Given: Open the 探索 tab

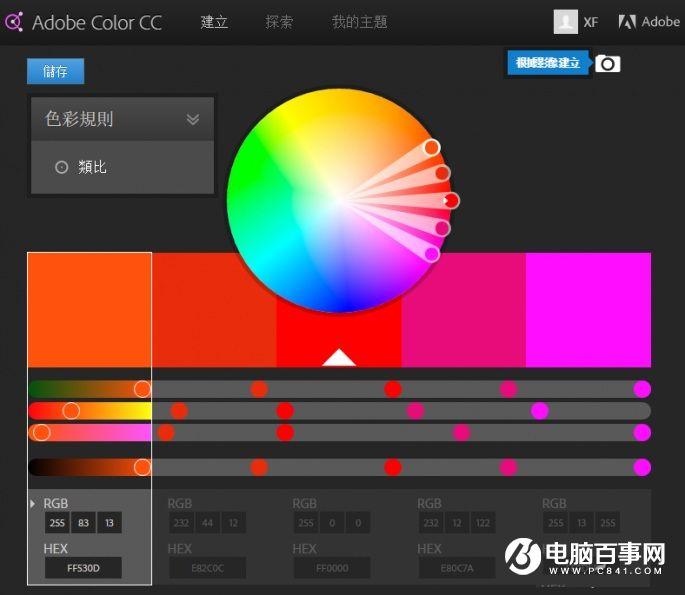Looking at the screenshot, I should [x=279, y=22].
